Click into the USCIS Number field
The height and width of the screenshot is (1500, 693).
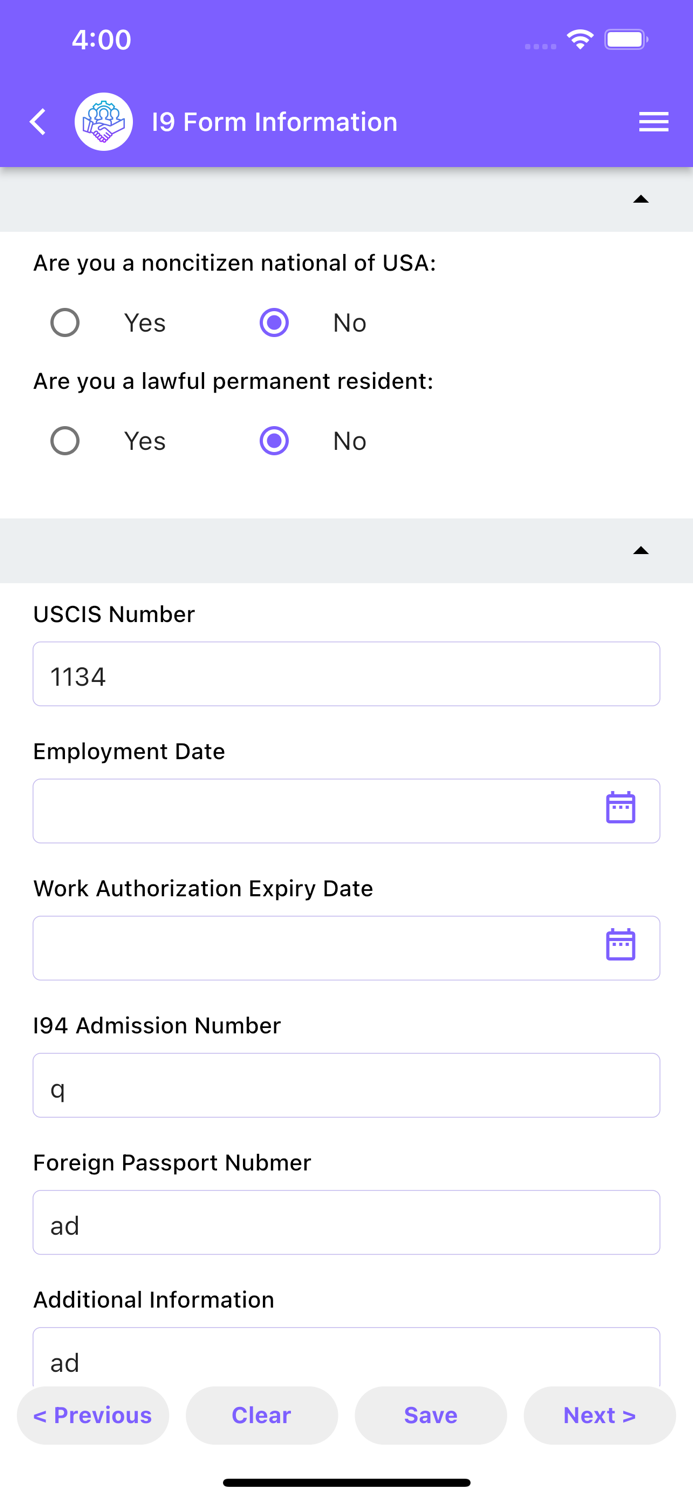pyautogui.click(x=346, y=674)
